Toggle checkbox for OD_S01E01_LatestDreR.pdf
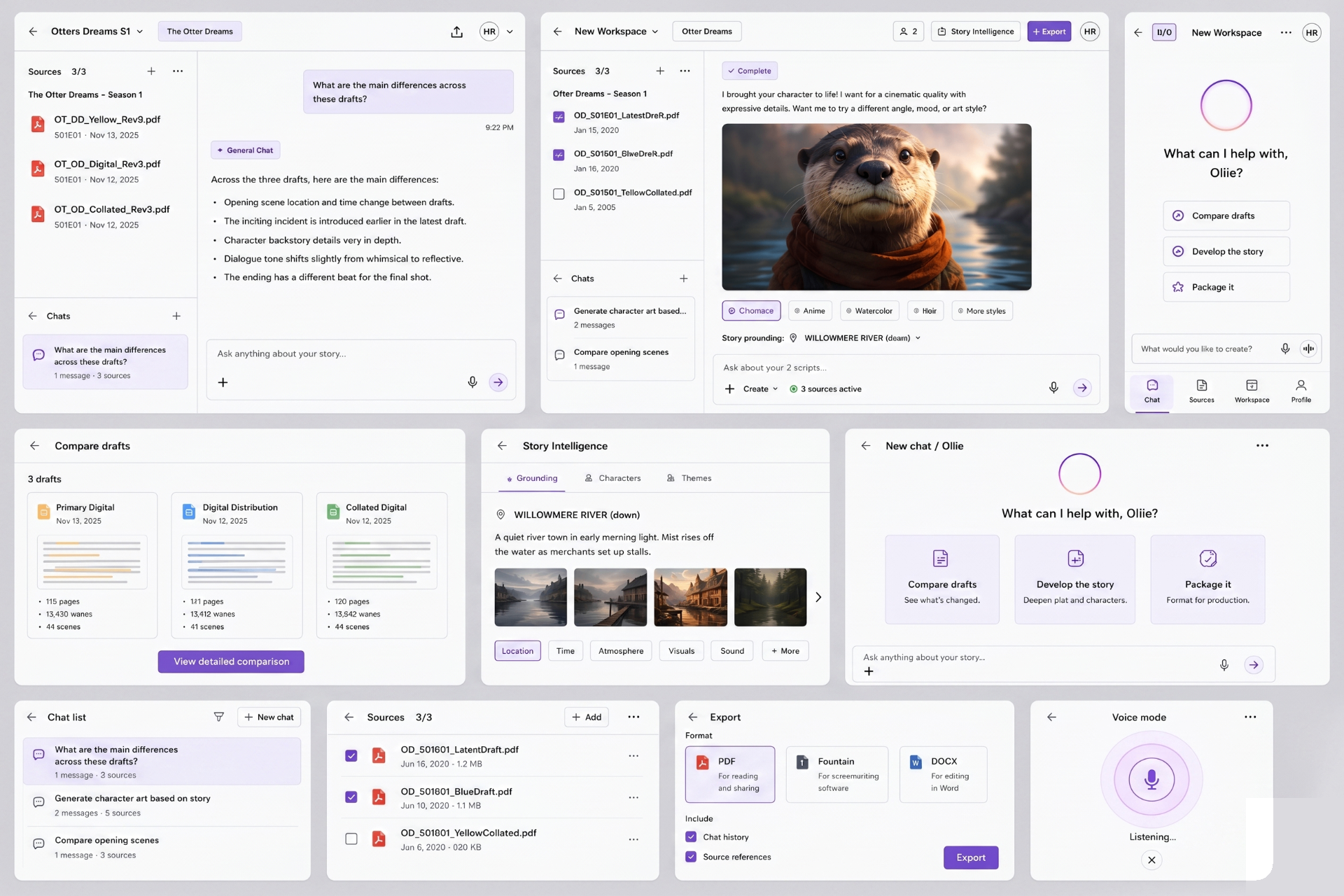The height and width of the screenshot is (896, 1344). point(559,117)
